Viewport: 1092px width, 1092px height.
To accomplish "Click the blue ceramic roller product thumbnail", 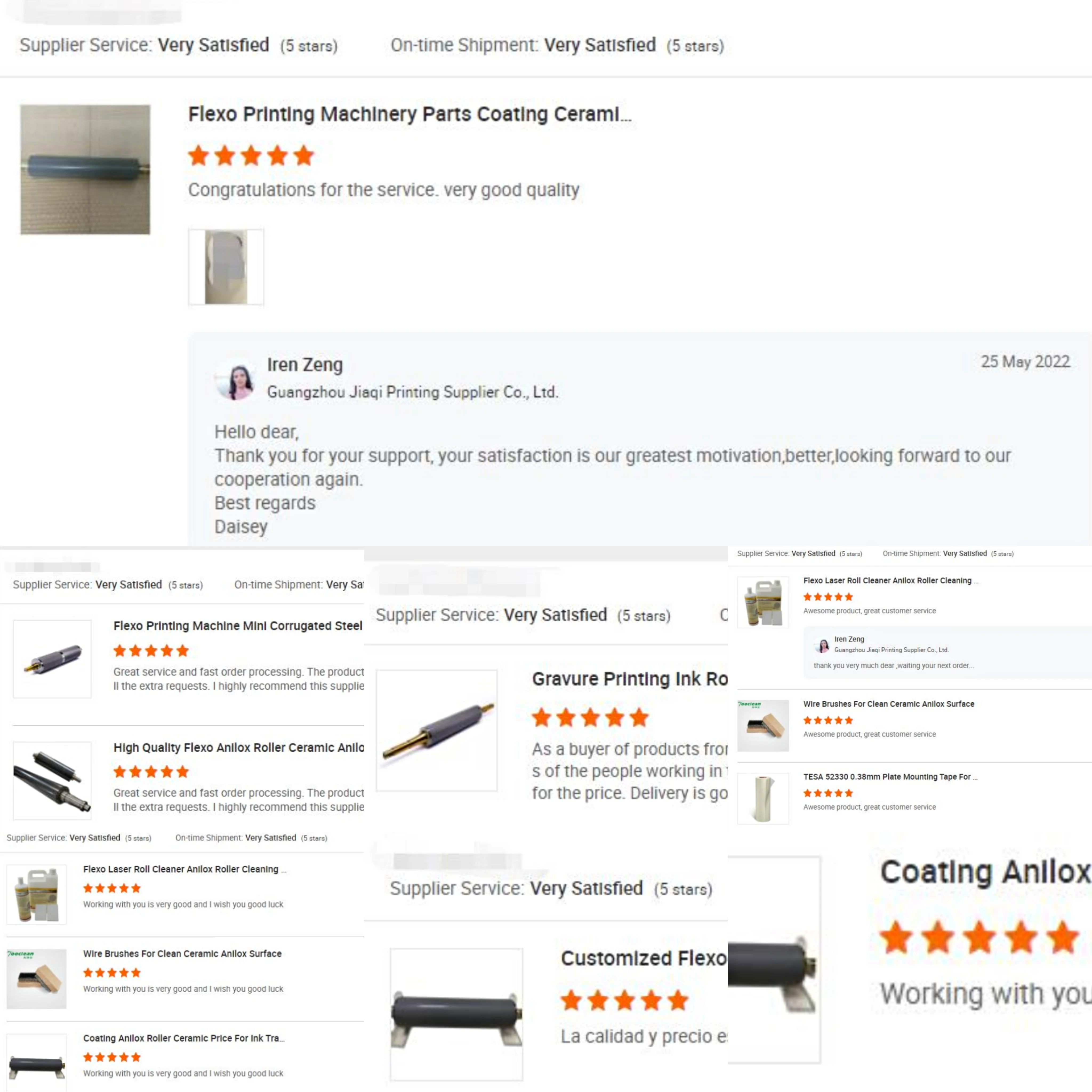I will pos(85,170).
